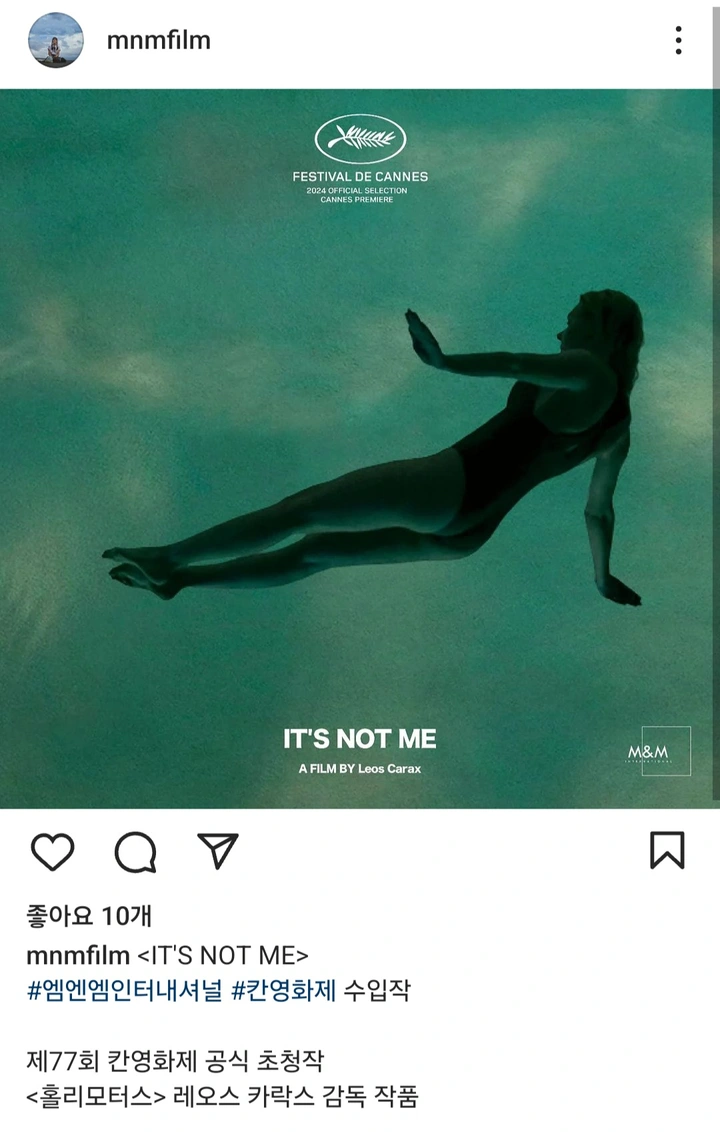This screenshot has height=1132, width=720.
Task: Open the #칸영화제 hashtag
Action: click(284, 990)
